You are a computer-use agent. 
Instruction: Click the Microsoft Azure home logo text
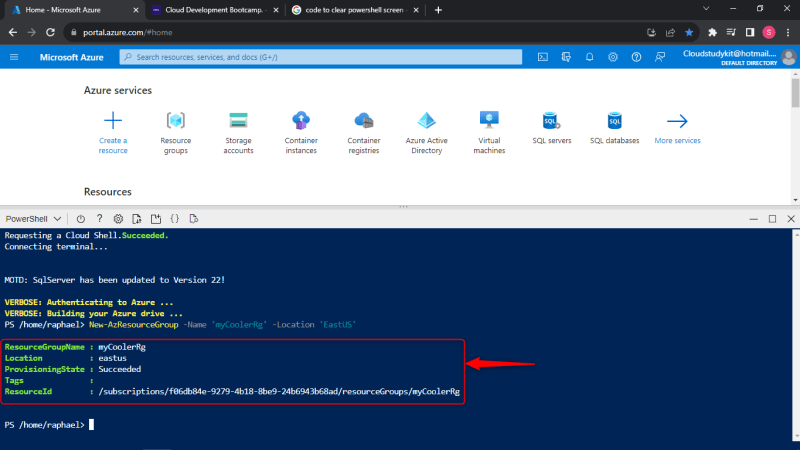pos(71,57)
